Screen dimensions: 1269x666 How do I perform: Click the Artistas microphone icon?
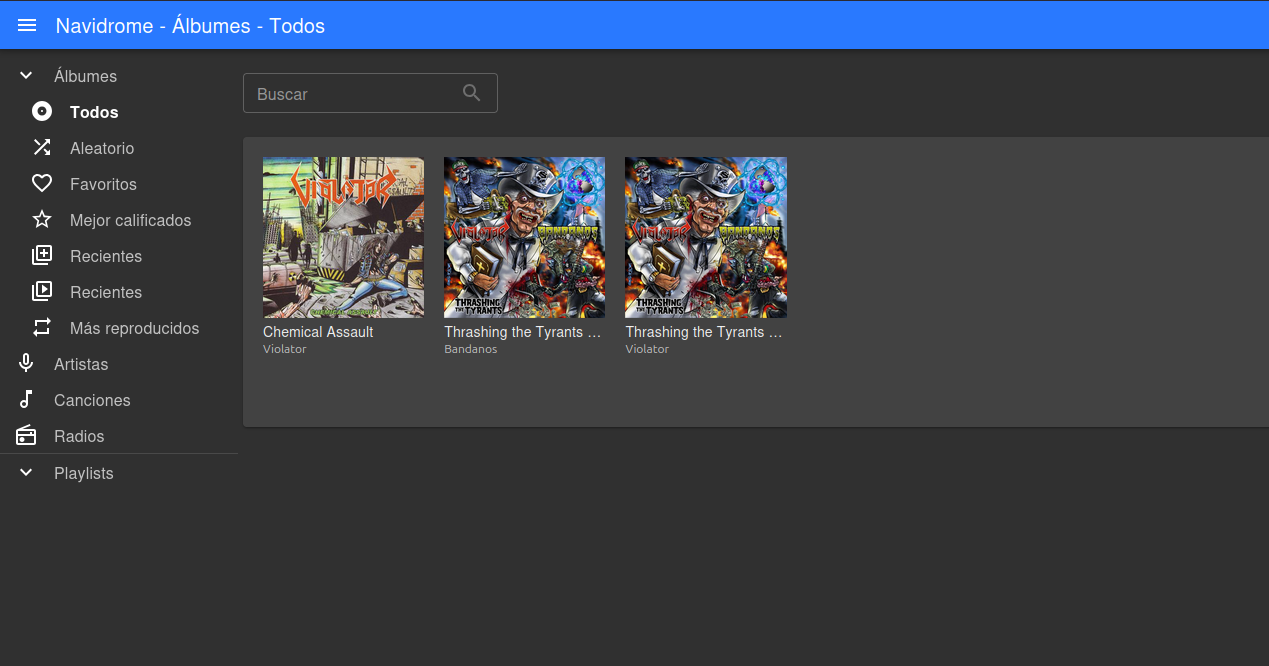click(x=27, y=364)
